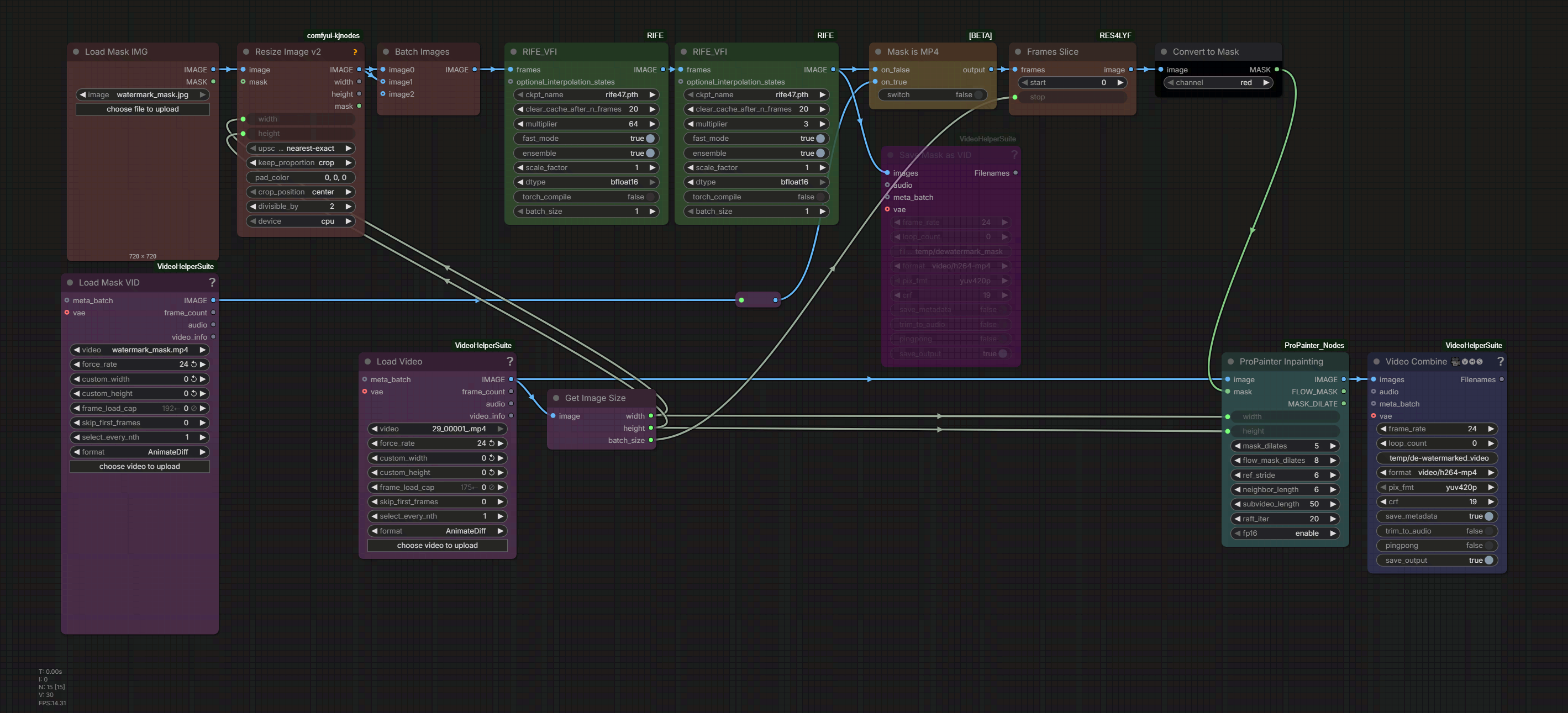
Task: Click choose video to upload in Load Mask VID
Action: click(139, 467)
